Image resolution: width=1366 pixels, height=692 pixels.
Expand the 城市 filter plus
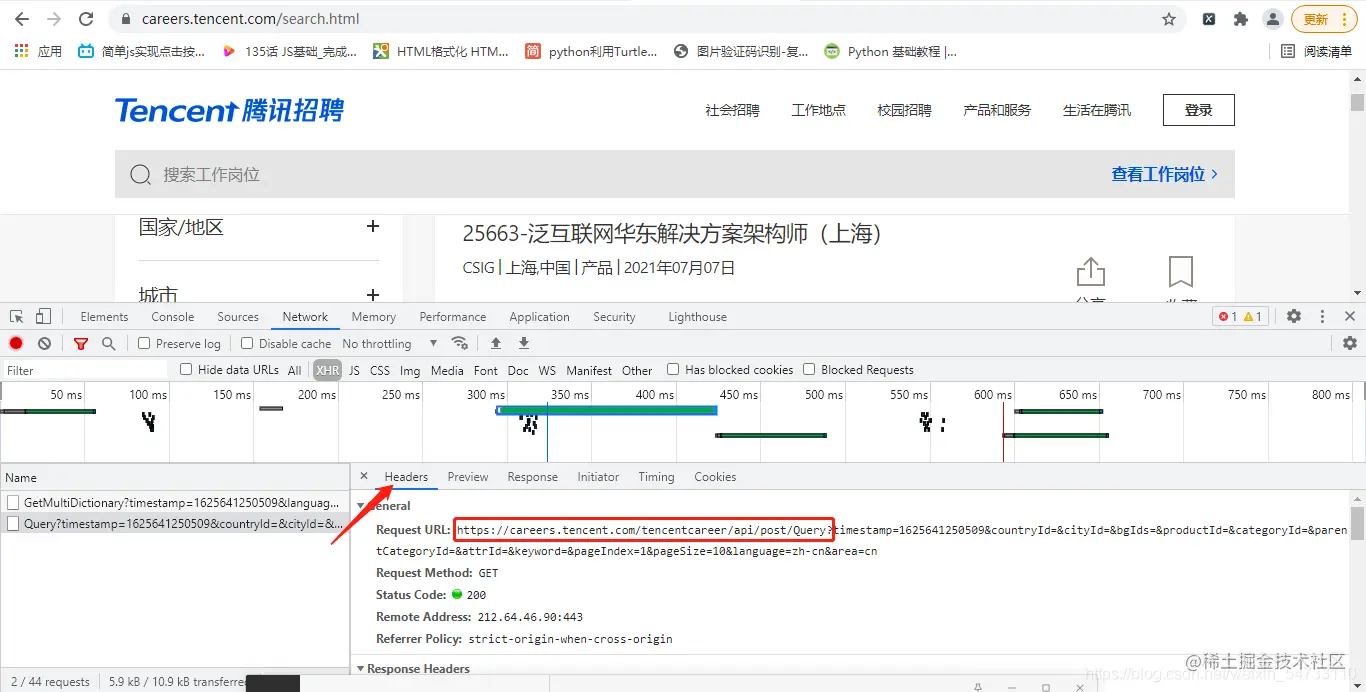tap(373, 295)
